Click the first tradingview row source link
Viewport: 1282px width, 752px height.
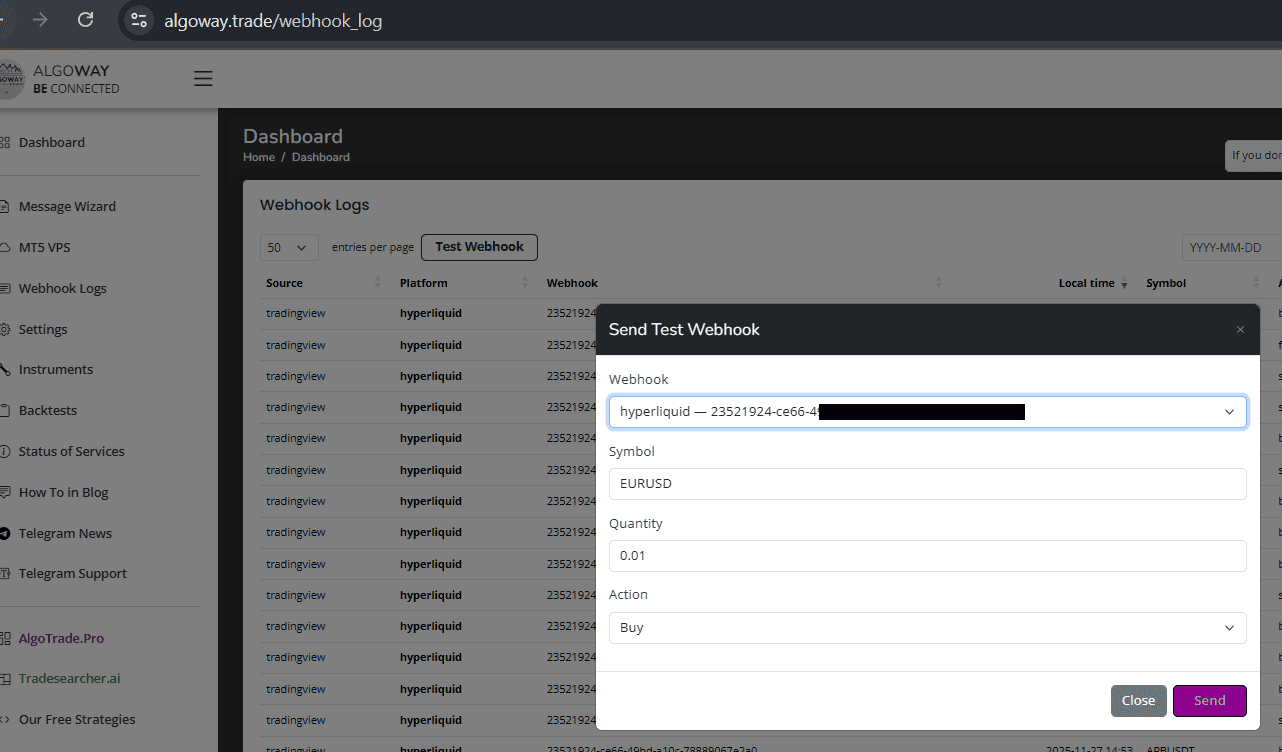(295, 313)
